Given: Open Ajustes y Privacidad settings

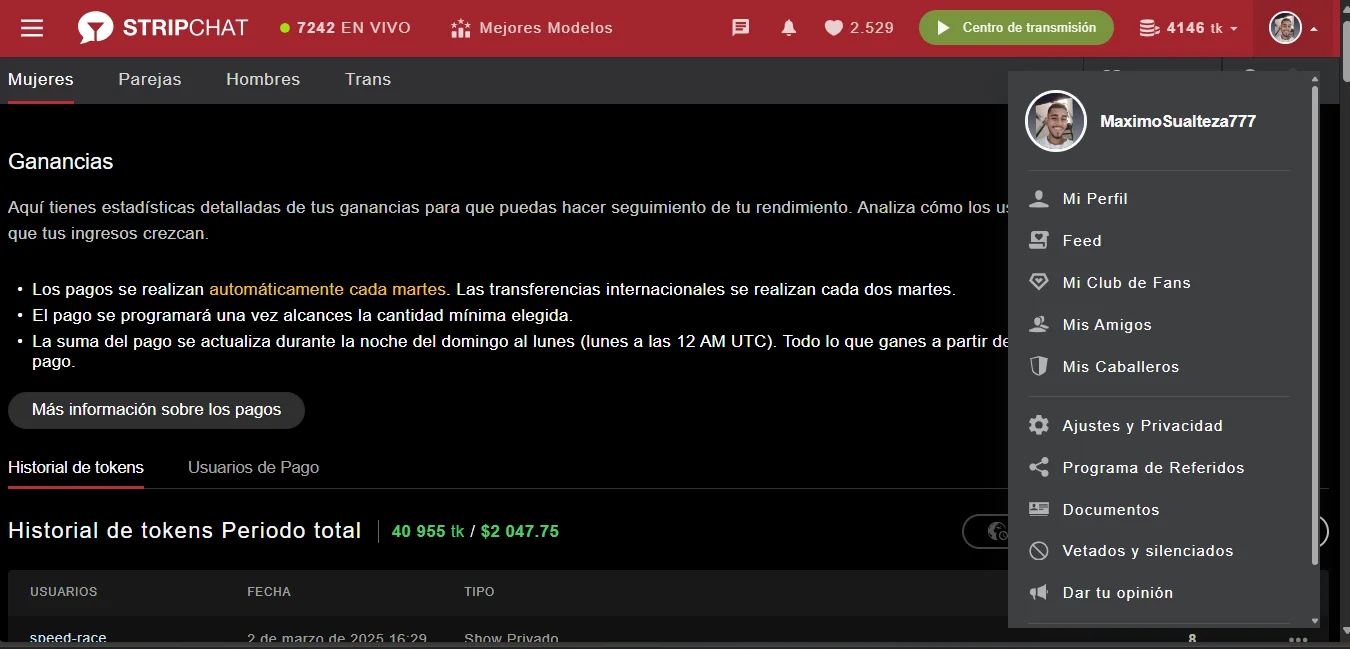Looking at the screenshot, I should (1142, 426).
